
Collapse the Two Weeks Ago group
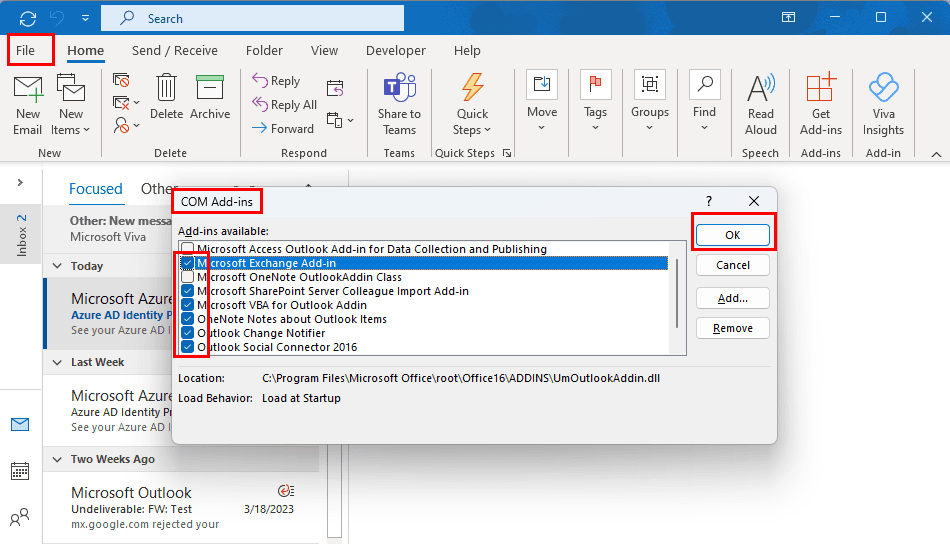[x=58, y=459]
